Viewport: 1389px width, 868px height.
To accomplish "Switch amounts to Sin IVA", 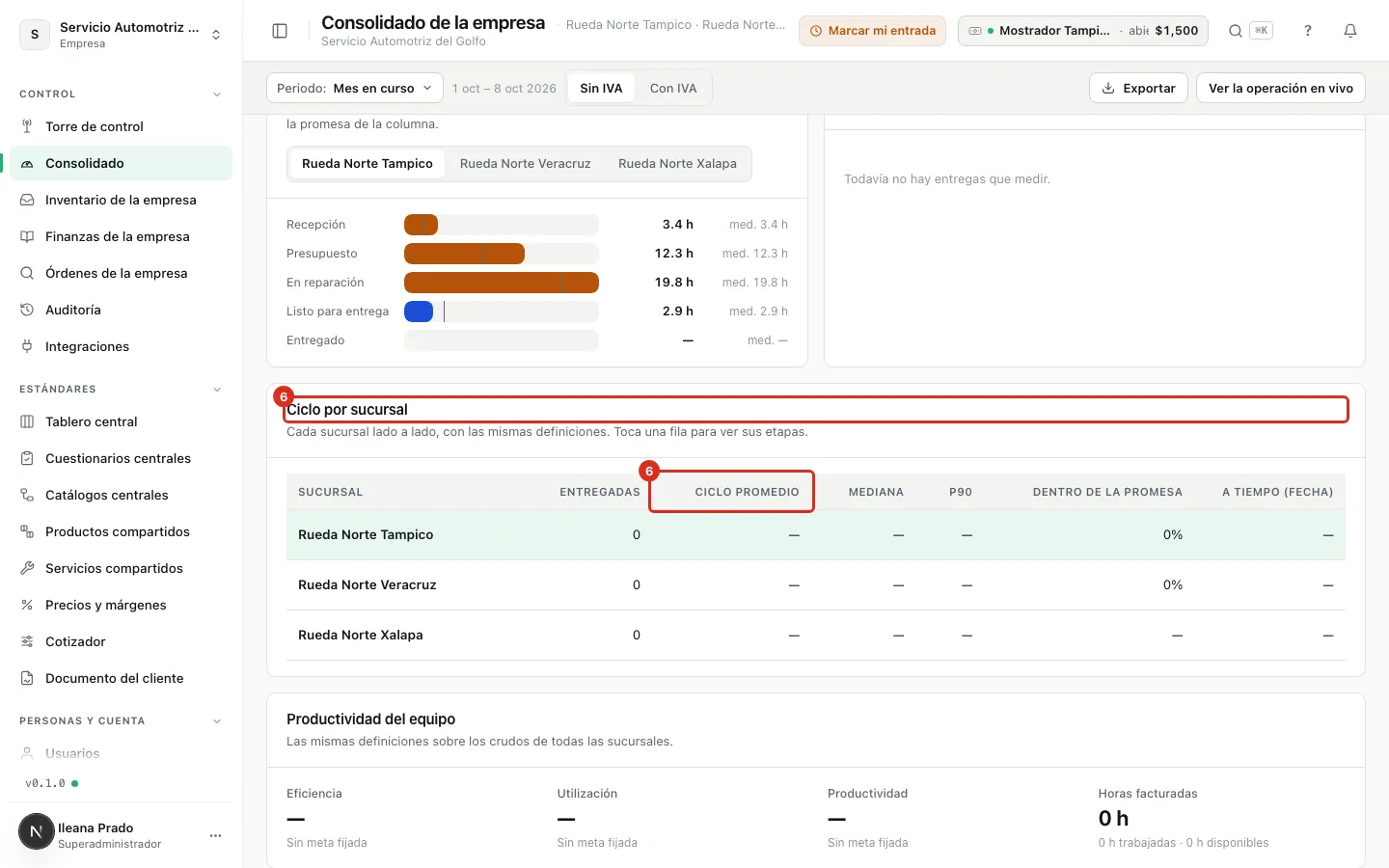I will pos(601,88).
